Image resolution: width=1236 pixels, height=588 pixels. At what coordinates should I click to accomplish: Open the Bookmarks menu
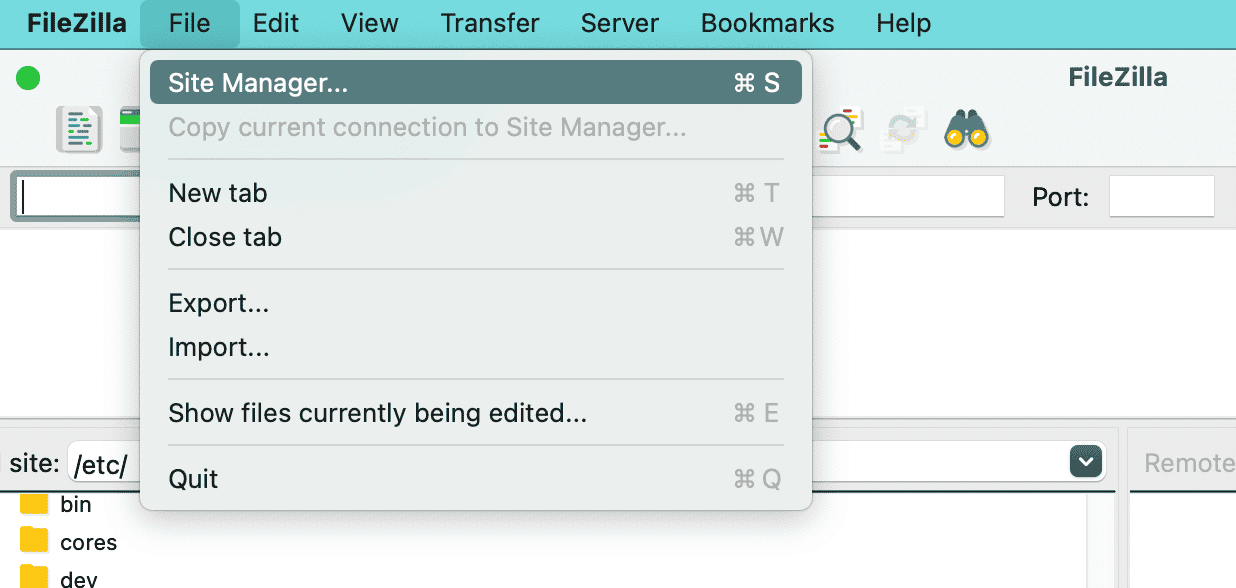(767, 22)
